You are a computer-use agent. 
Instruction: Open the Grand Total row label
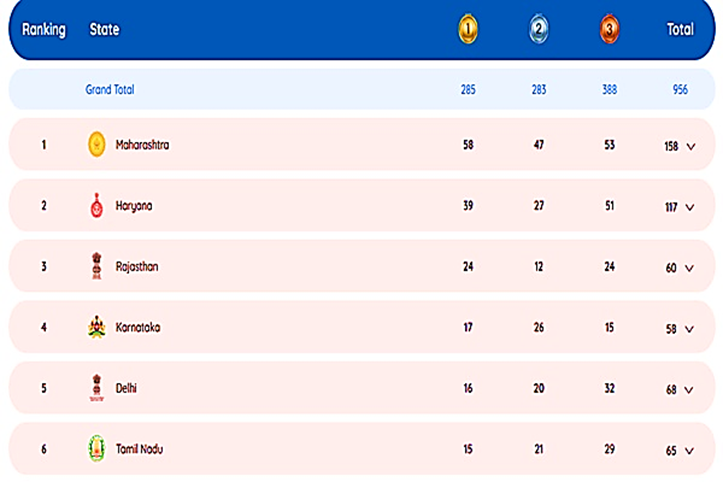(x=110, y=89)
